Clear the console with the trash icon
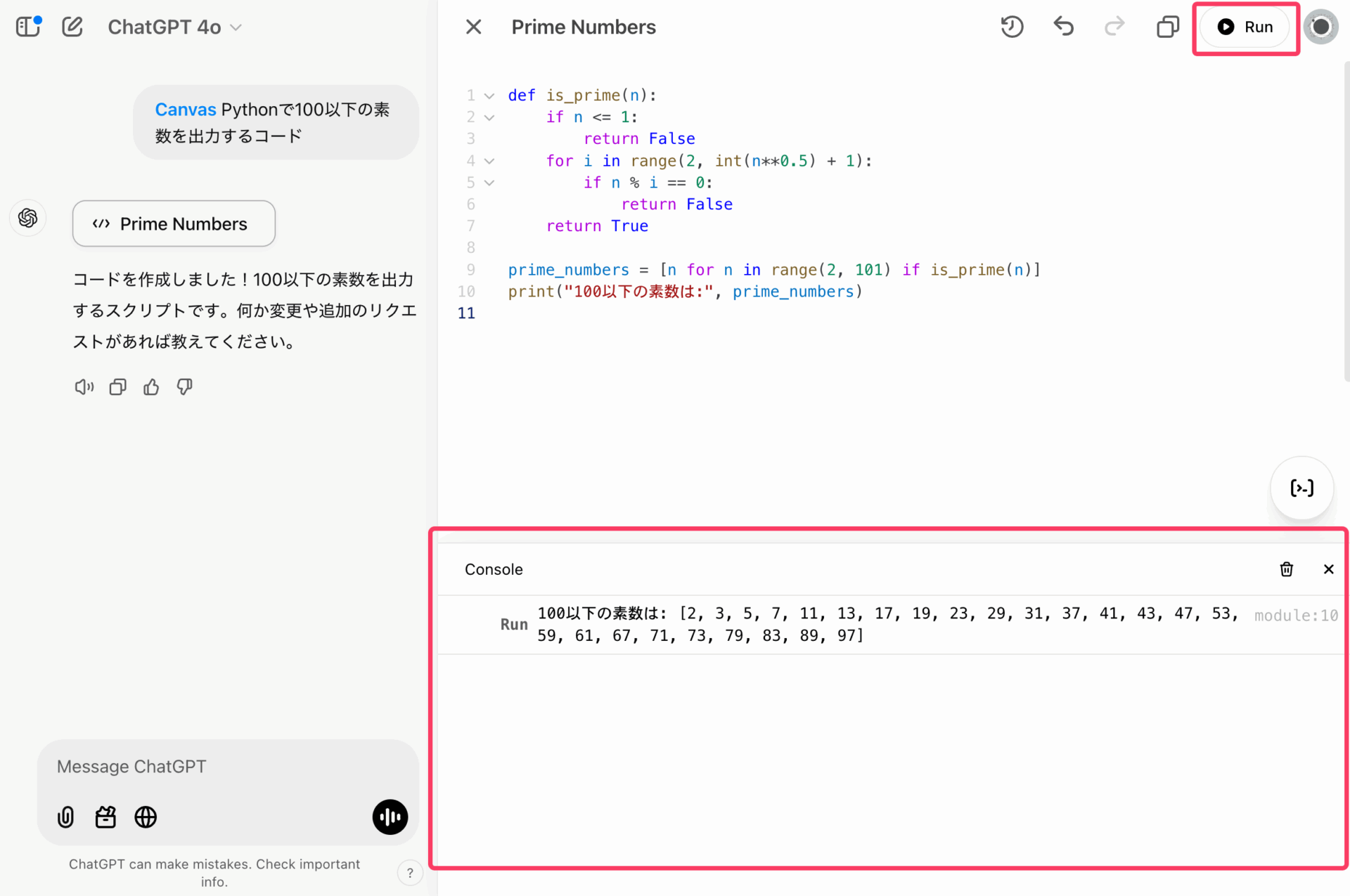This screenshot has width=1350, height=896. pyautogui.click(x=1286, y=569)
